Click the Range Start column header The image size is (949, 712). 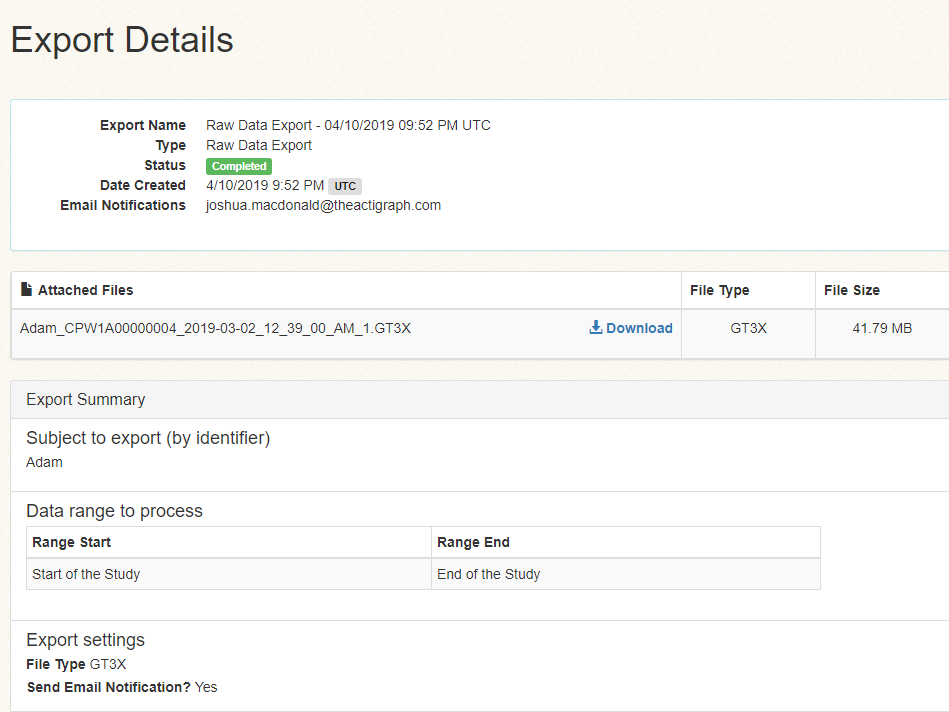pos(72,542)
